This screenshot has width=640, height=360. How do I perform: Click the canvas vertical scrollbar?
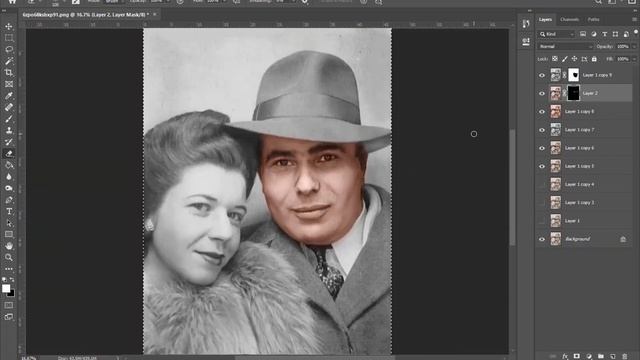(512, 188)
